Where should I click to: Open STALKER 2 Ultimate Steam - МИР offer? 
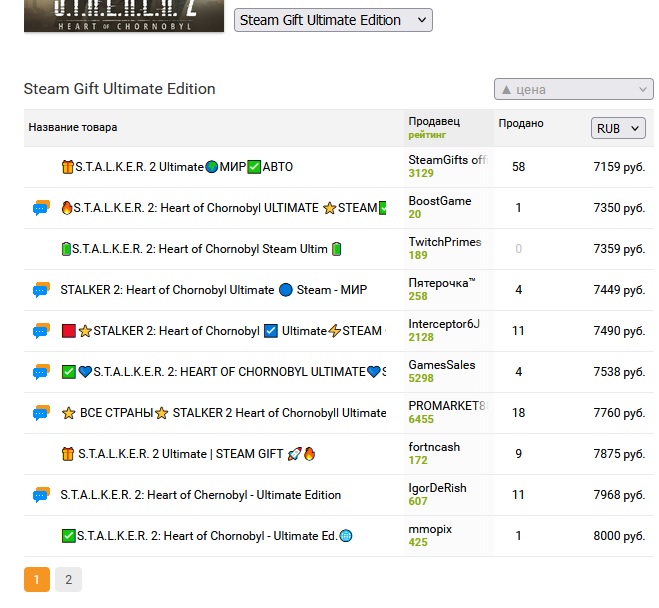(x=214, y=290)
